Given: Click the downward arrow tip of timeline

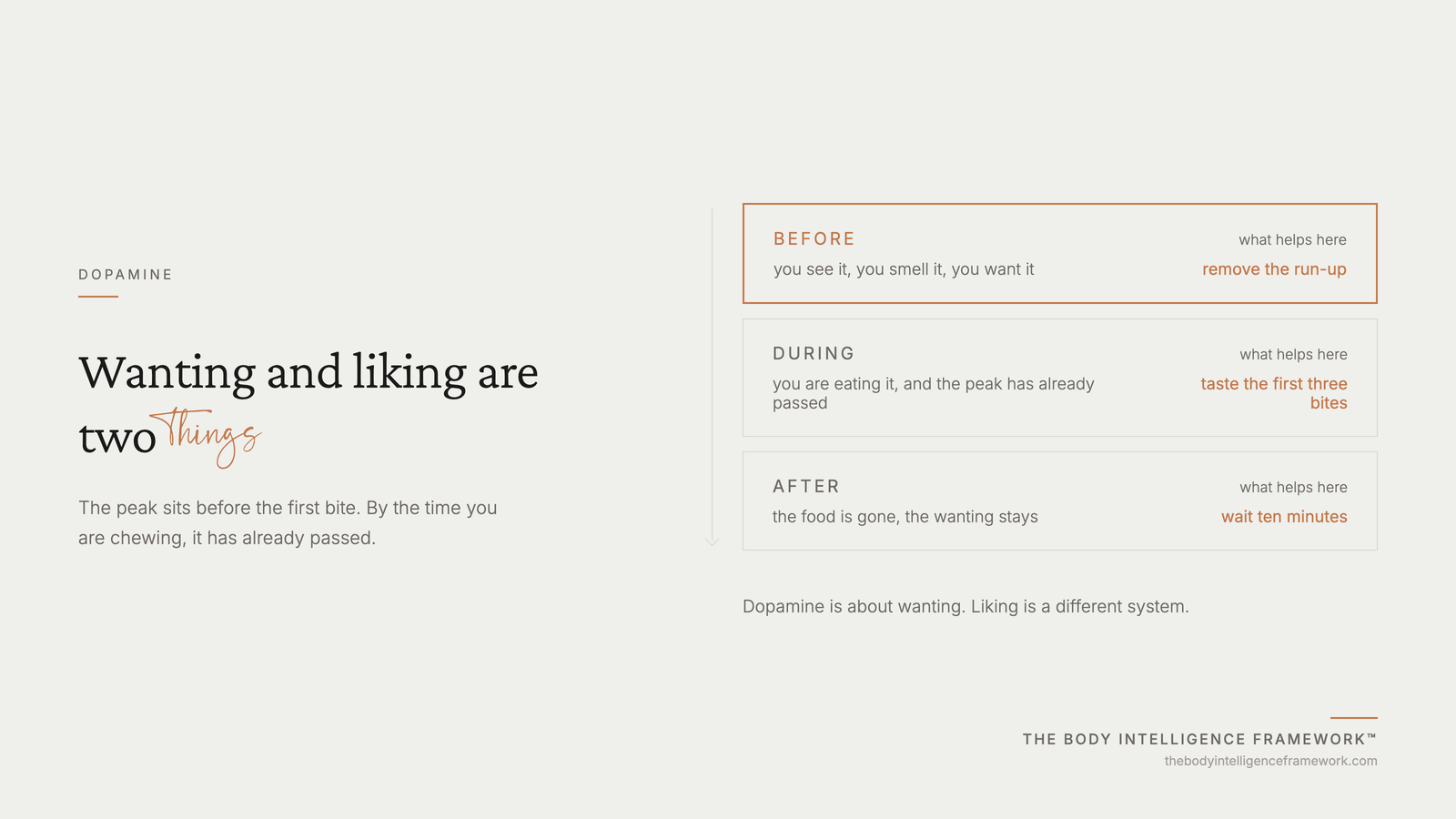Looking at the screenshot, I should coord(712,541).
